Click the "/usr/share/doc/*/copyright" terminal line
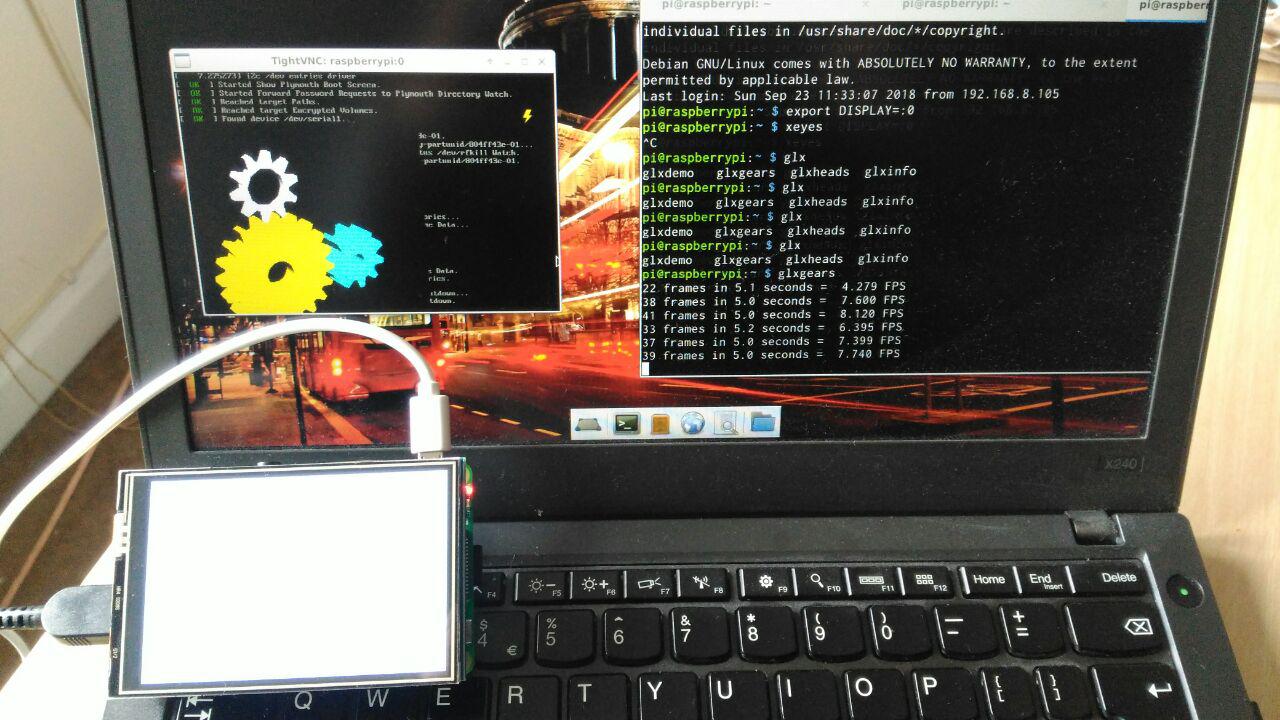Viewport: 1280px width, 720px height. coord(824,31)
